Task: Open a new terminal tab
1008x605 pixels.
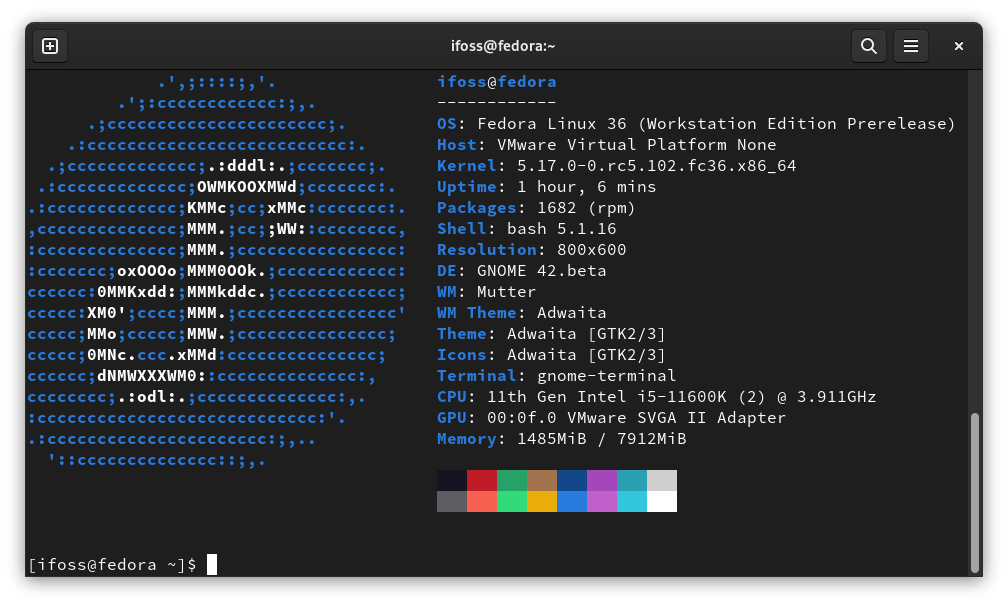Action: pyautogui.click(x=50, y=46)
